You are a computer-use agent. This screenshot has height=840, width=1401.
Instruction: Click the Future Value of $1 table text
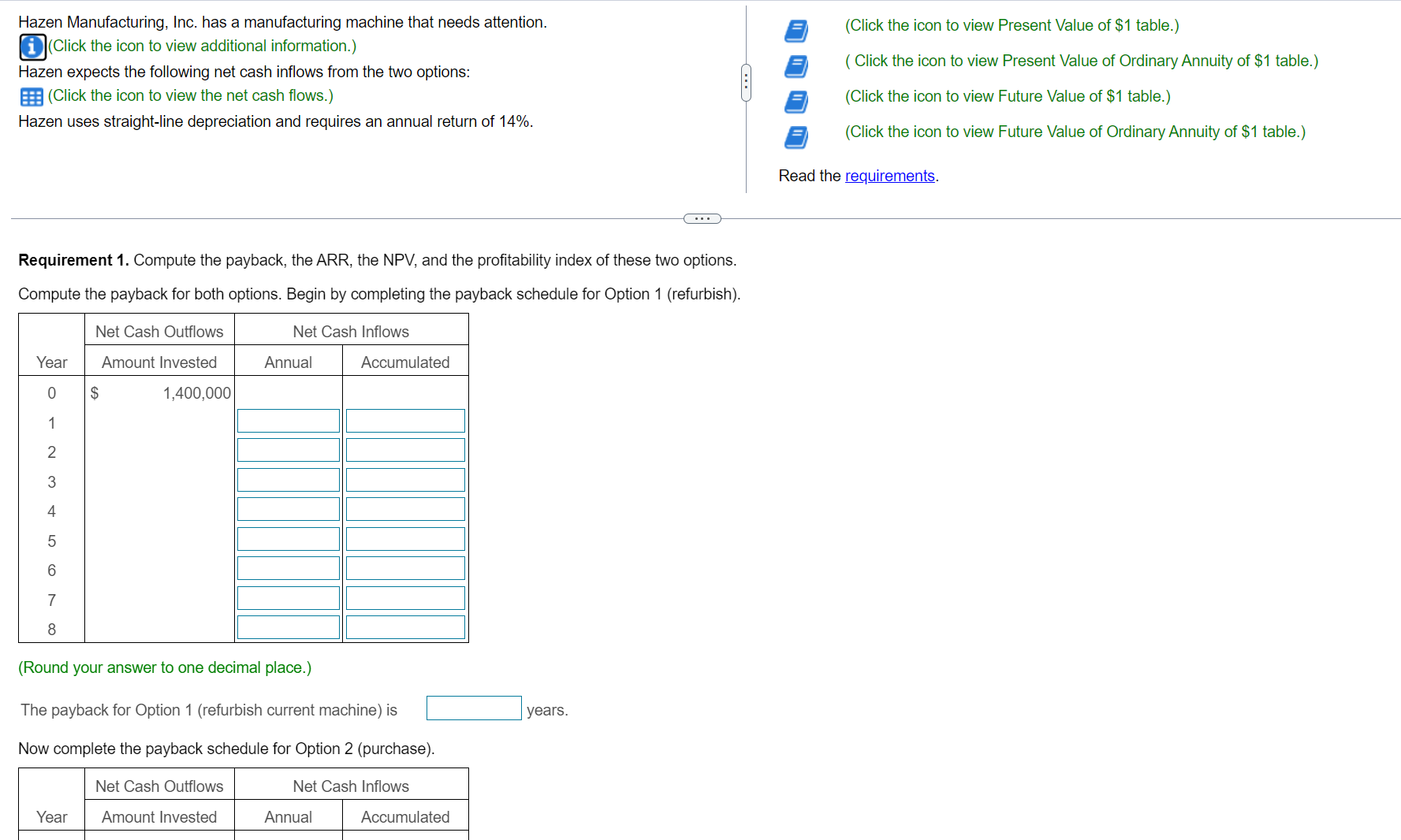1008,96
